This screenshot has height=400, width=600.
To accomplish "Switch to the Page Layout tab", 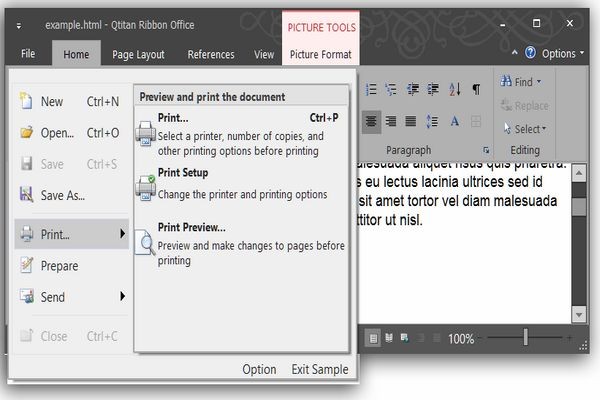I will pyautogui.click(x=138, y=54).
